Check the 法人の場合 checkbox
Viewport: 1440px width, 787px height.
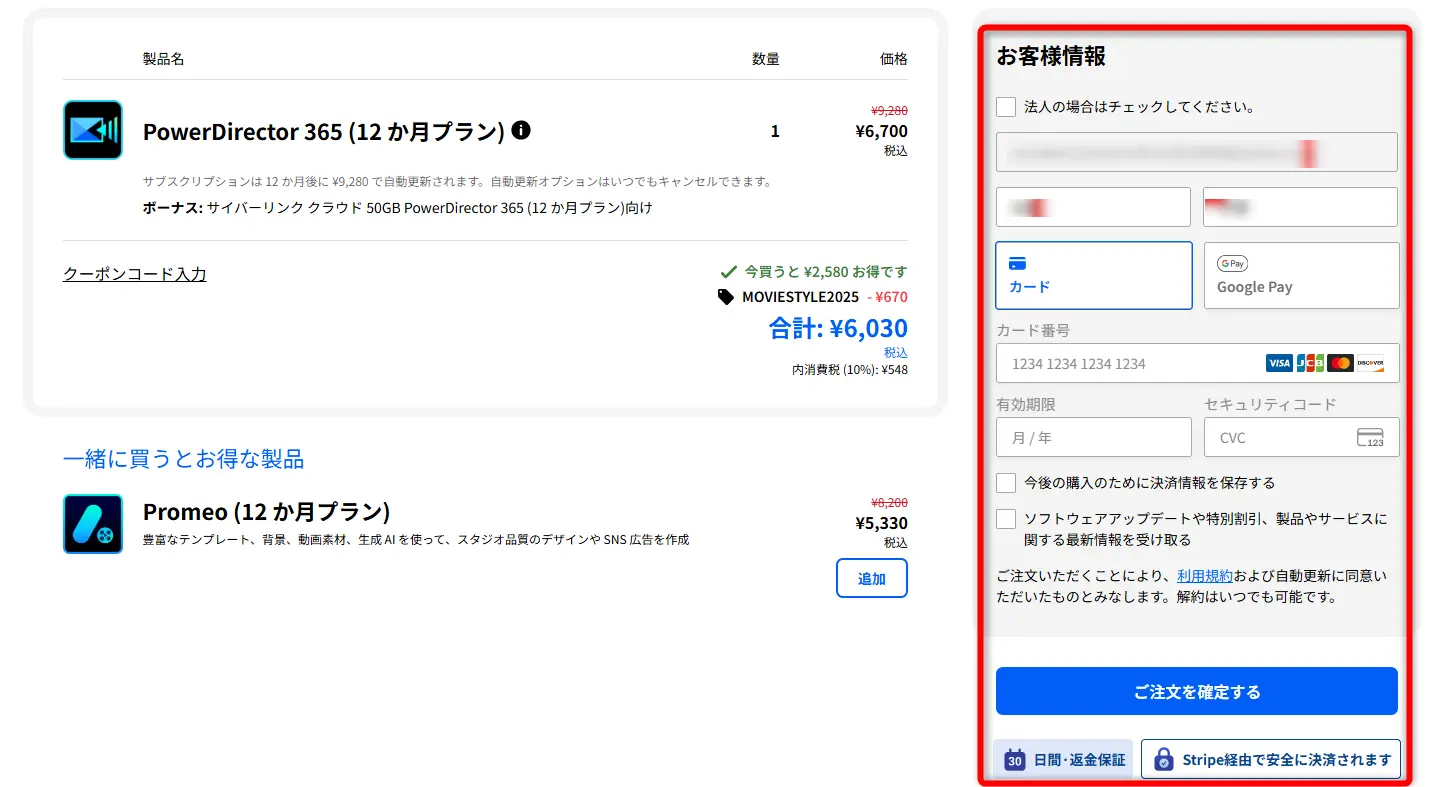pos(1005,106)
